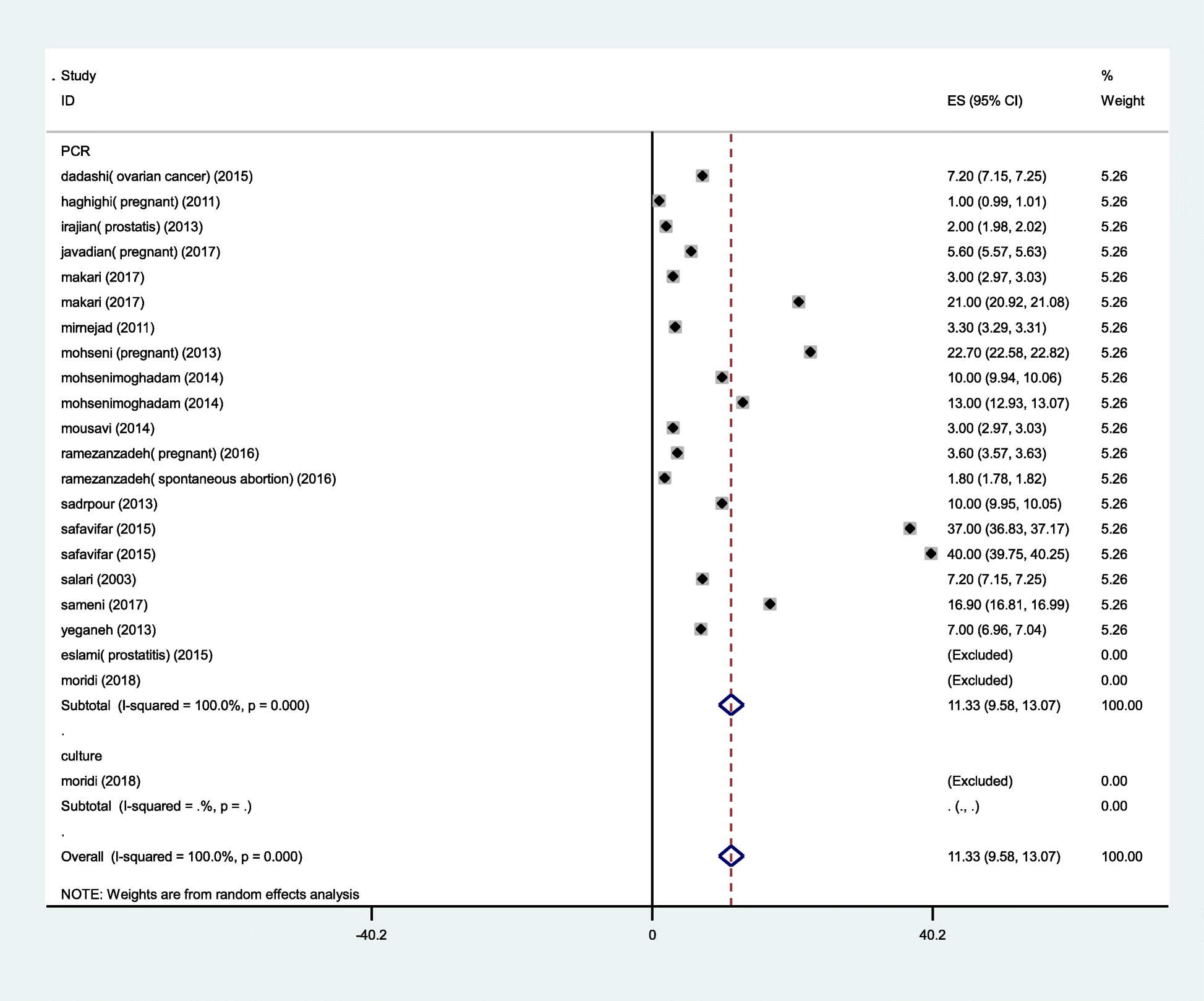This screenshot has width=1204, height=1001.
Task: Click 'ramezanzadeh( spontaneous abortion) (2016)'
Action: point(199,479)
